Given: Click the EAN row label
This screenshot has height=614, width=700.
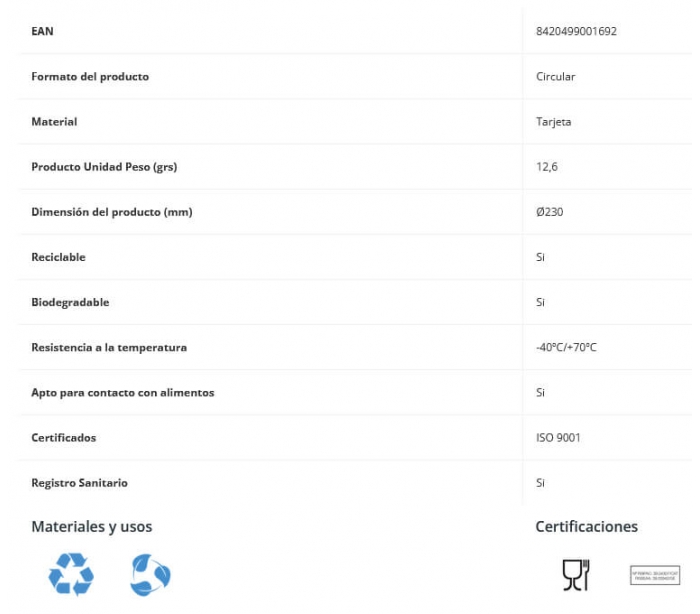Looking at the screenshot, I should pyautogui.click(x=42, y=31).
